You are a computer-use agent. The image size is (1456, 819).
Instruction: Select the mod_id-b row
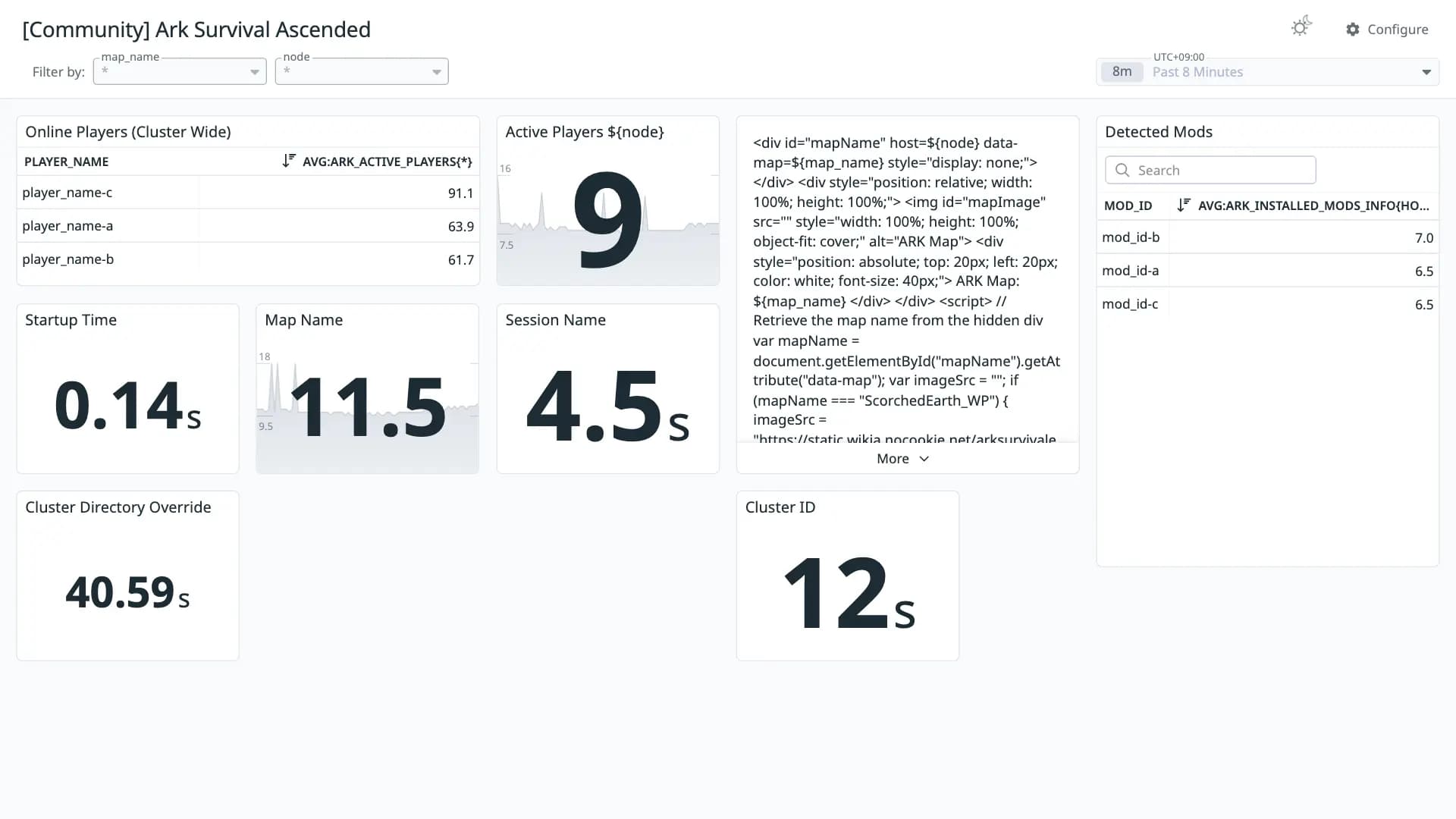[1267, 237]
